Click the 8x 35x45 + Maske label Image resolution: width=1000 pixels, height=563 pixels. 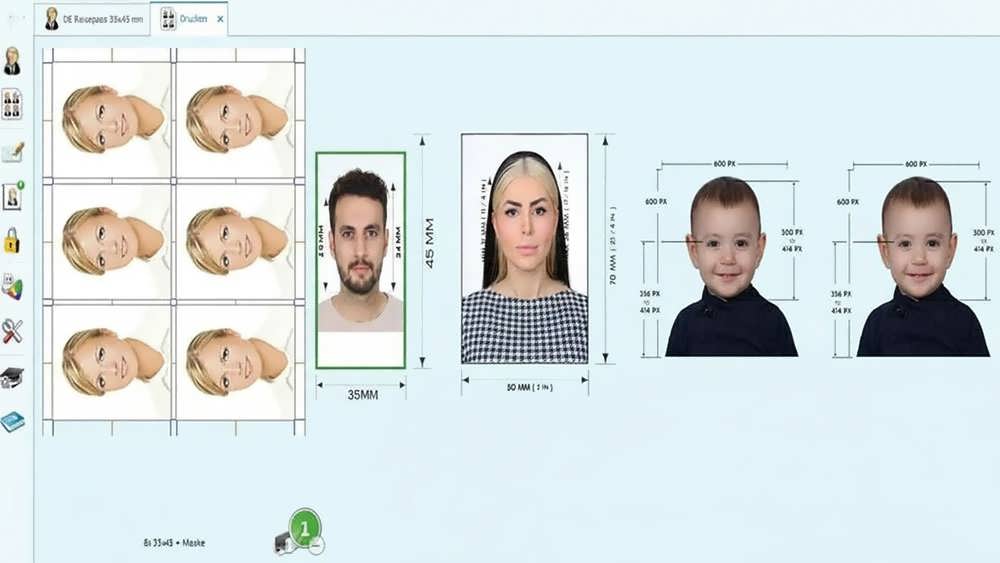(175, 543)
